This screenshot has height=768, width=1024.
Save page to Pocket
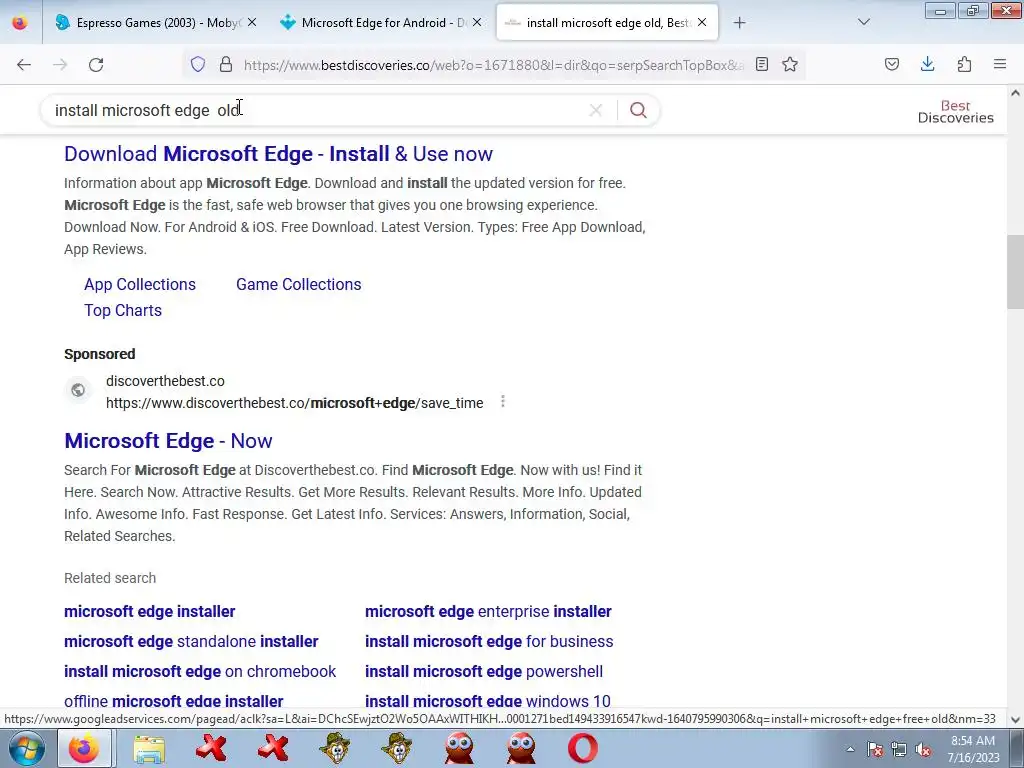(x=892, y=64)
